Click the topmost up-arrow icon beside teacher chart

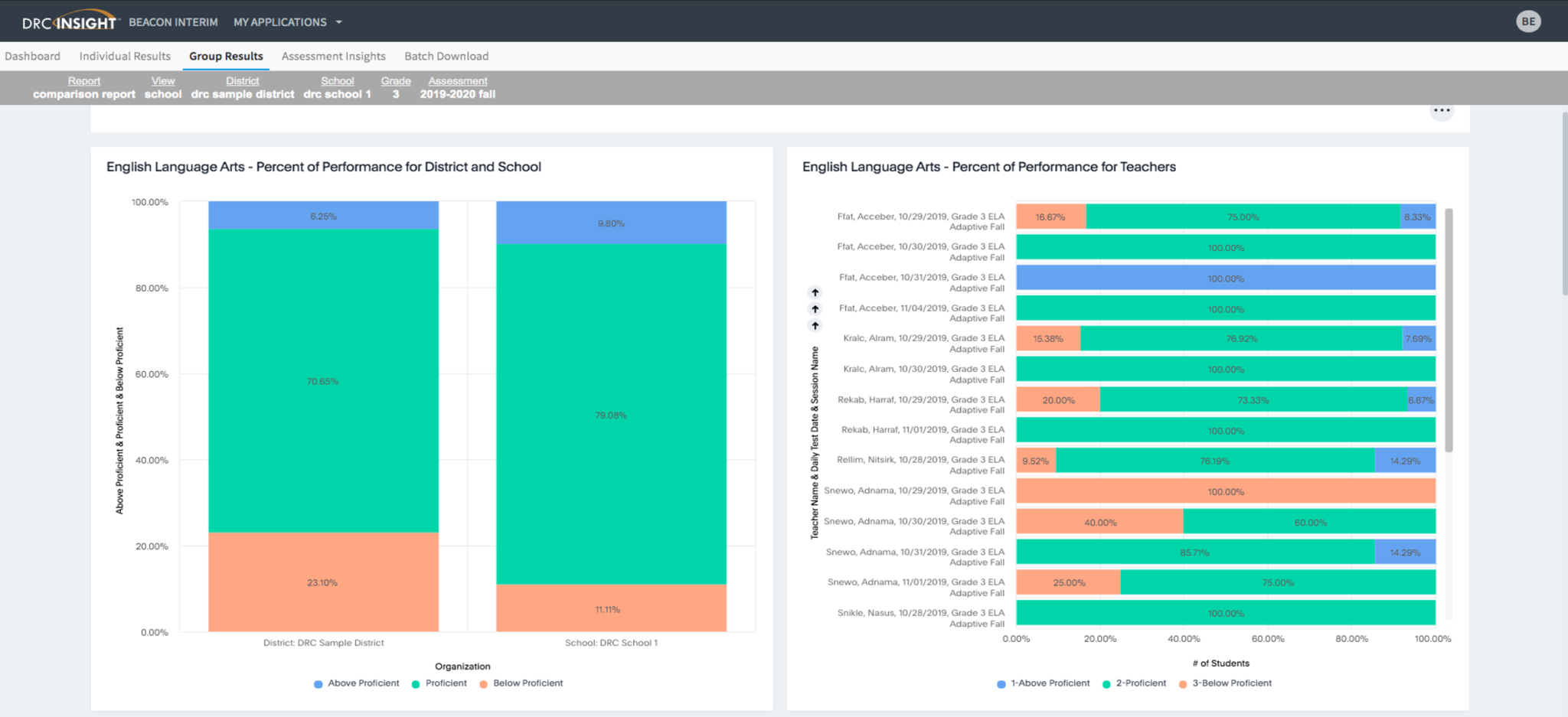(815, 292)
